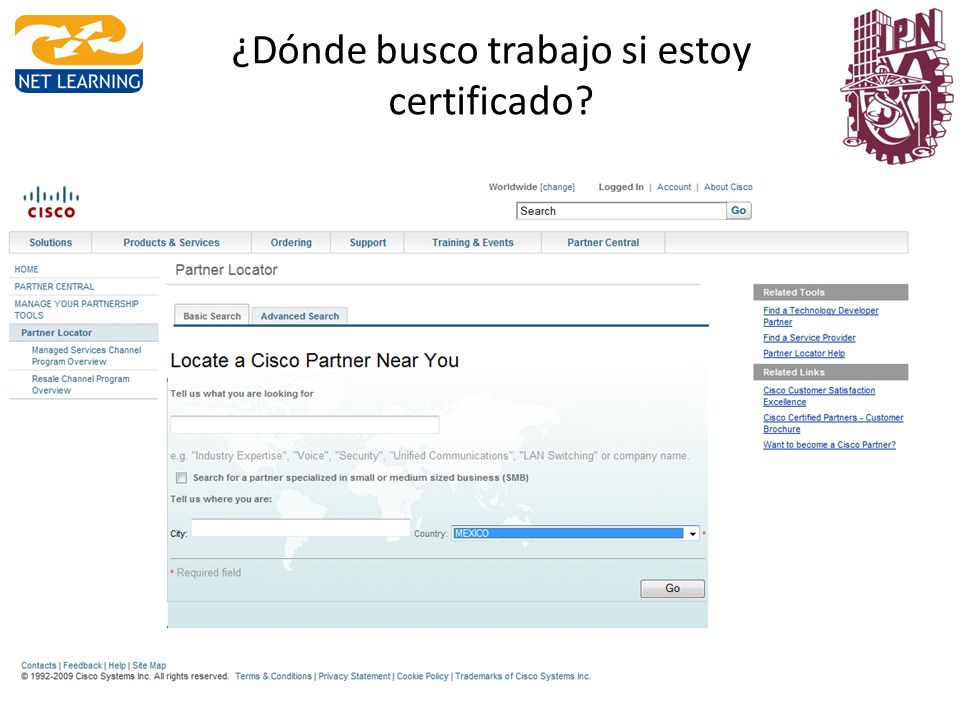Go to HOME in the left sidebar

(x=26, y=269)
